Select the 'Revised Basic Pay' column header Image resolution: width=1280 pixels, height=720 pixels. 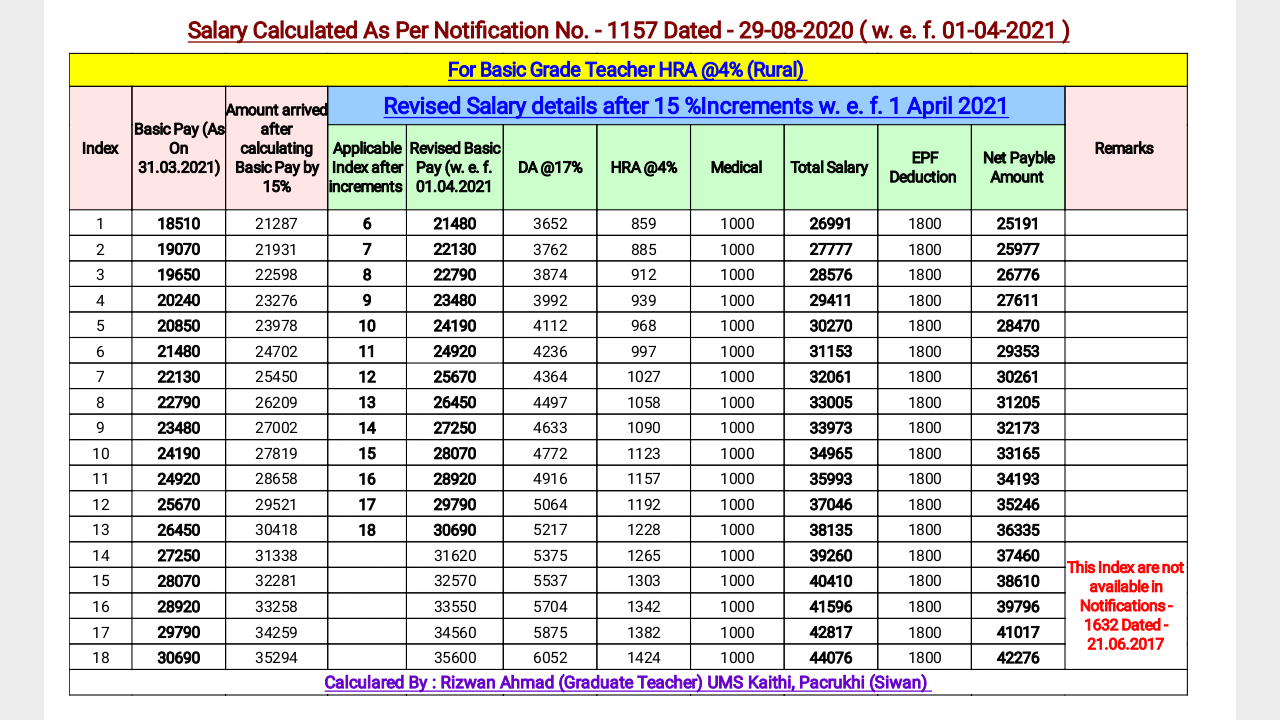pos(454,167)
